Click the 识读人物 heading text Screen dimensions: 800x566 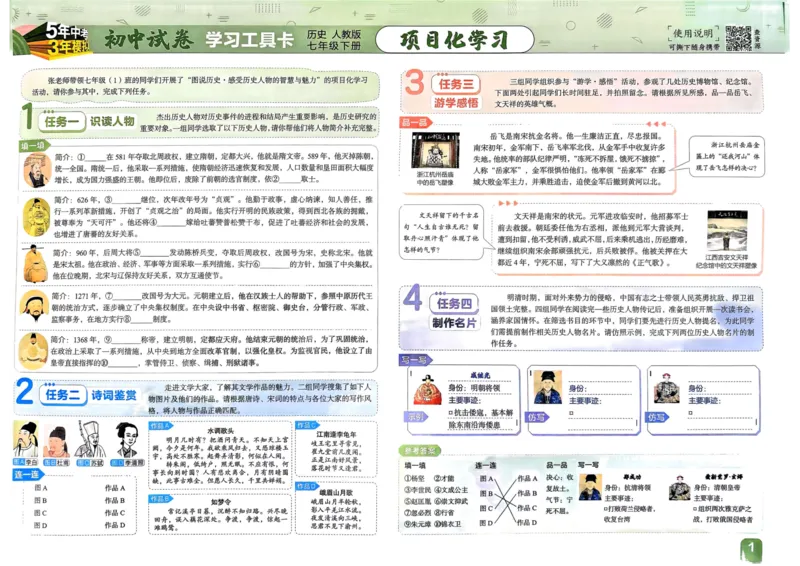112,121
